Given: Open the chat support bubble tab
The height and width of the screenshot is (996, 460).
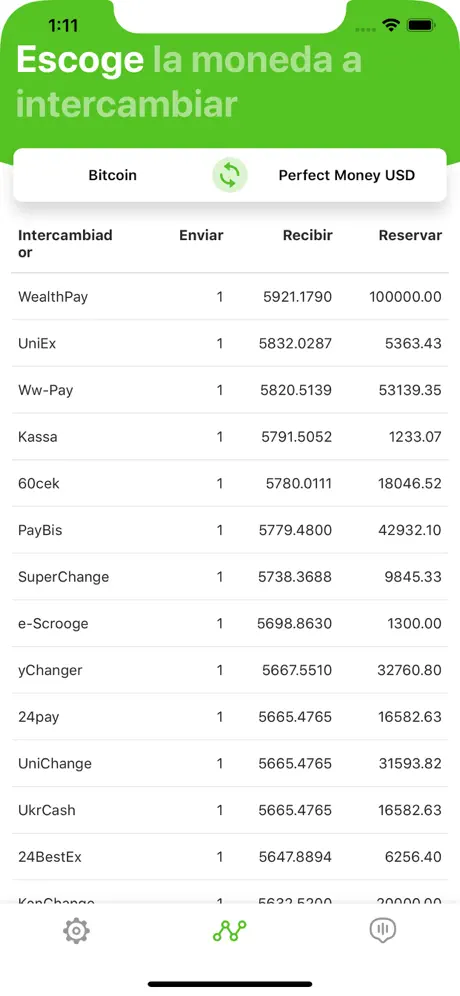Looking at the screenshot, I should (382, 931).
